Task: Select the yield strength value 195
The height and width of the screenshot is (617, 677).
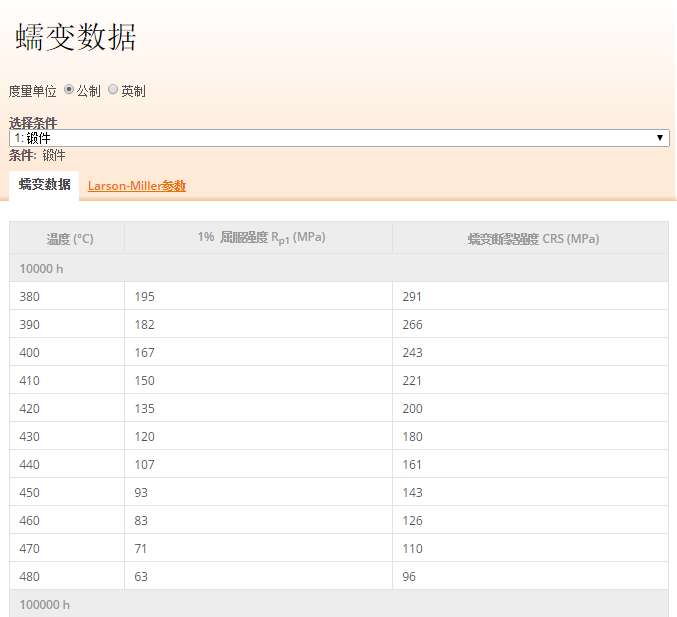Action: (x=145, y=296)
